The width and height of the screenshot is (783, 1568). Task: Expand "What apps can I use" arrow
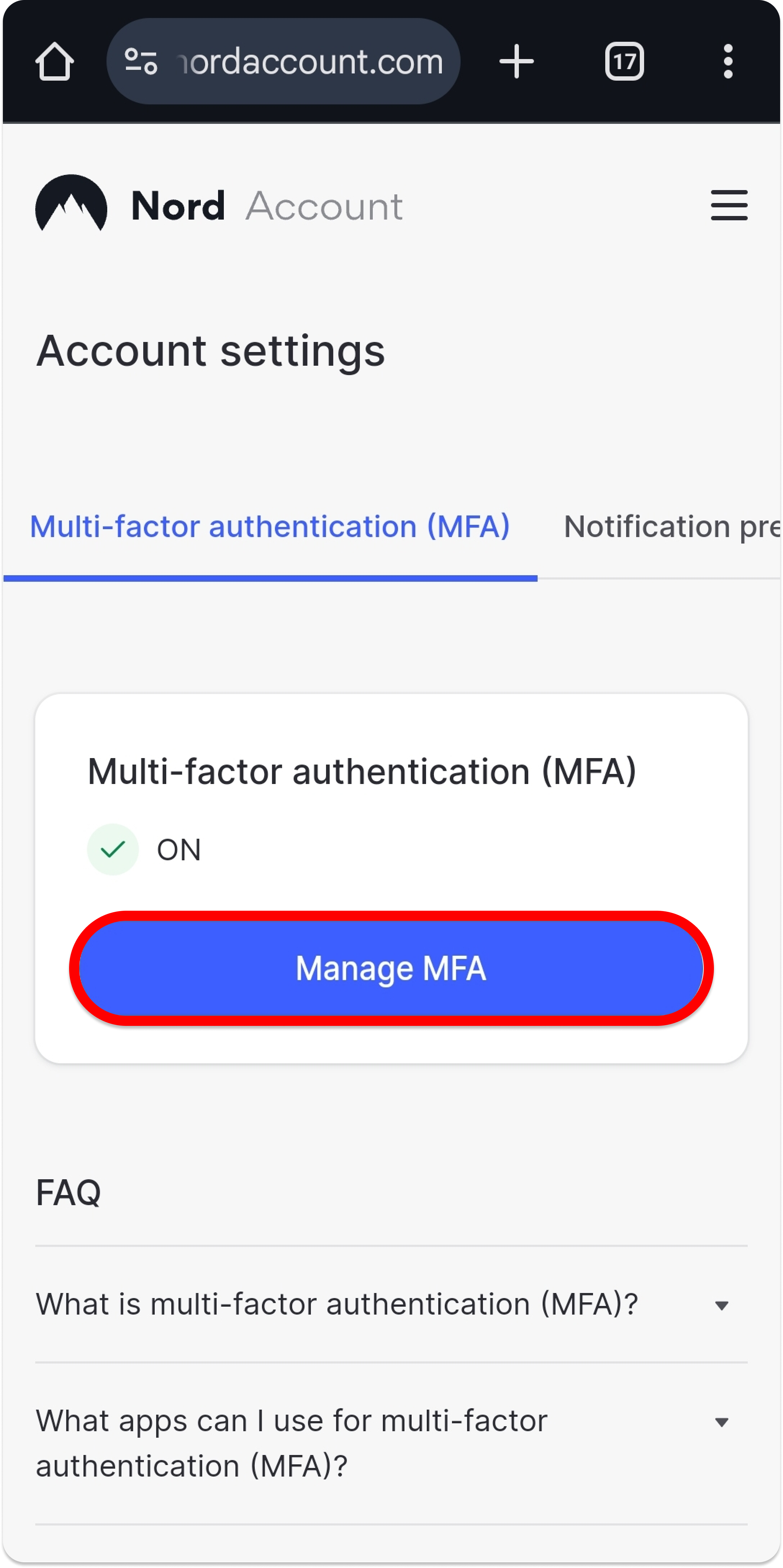click(721, 1423)
